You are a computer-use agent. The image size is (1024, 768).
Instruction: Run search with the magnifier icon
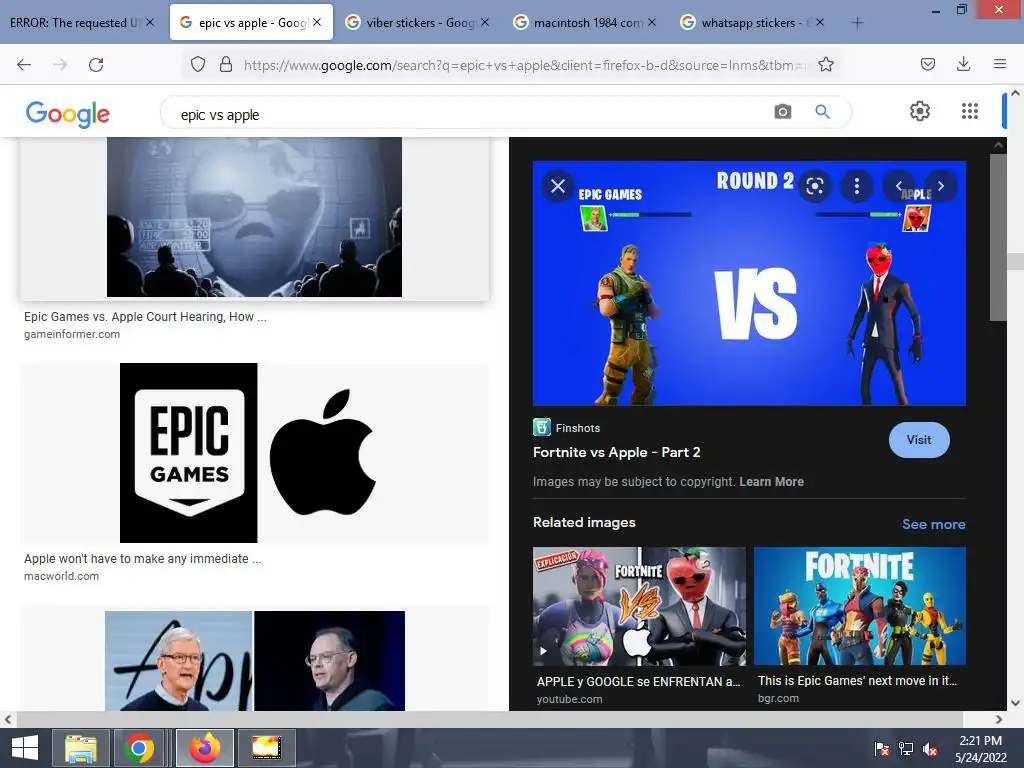pyautogui.click(x=822, y=112)
